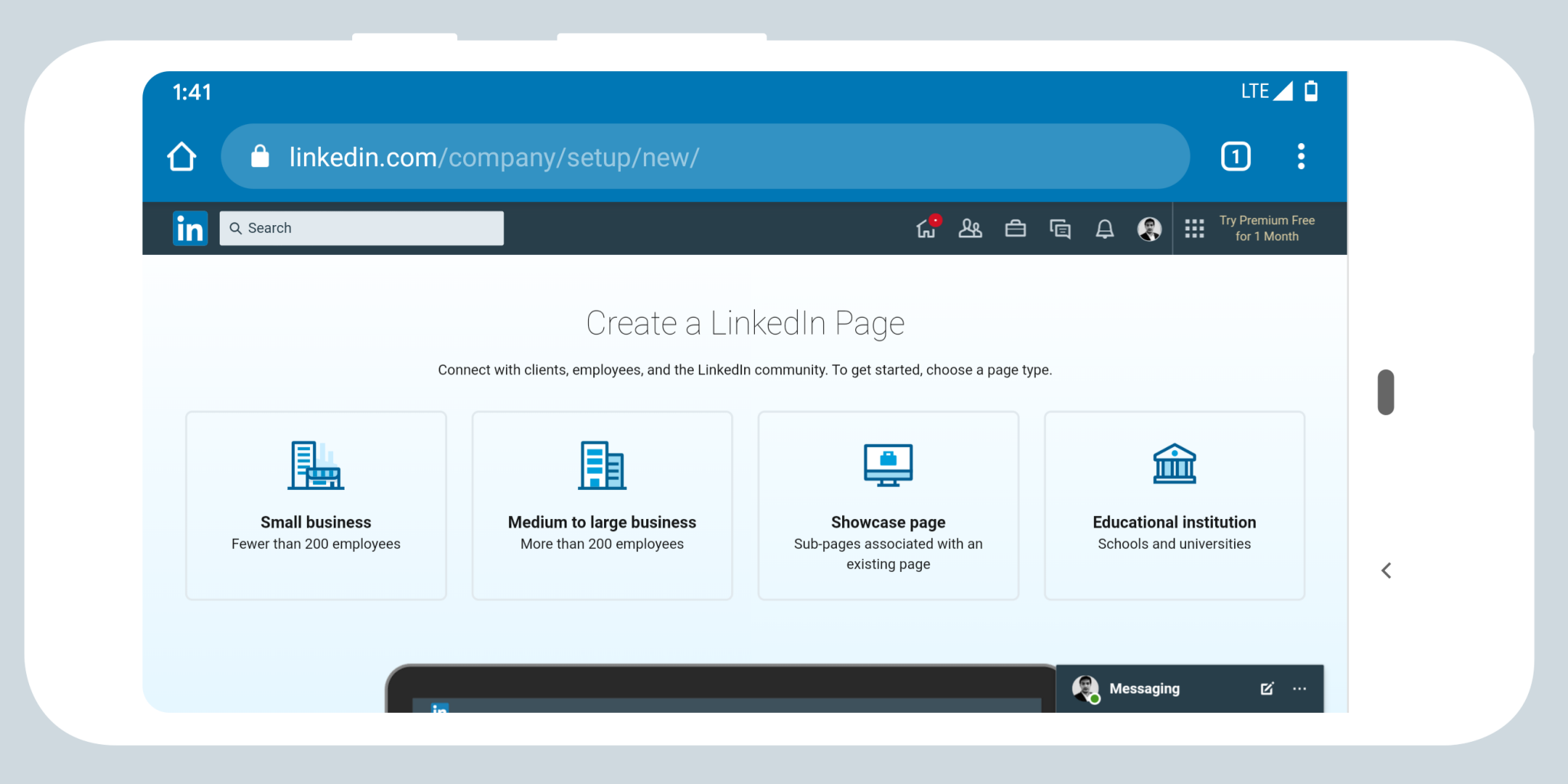1568x784 pixels.
Task: Click the Educational institution building icon
Action: pos(1174,464)
